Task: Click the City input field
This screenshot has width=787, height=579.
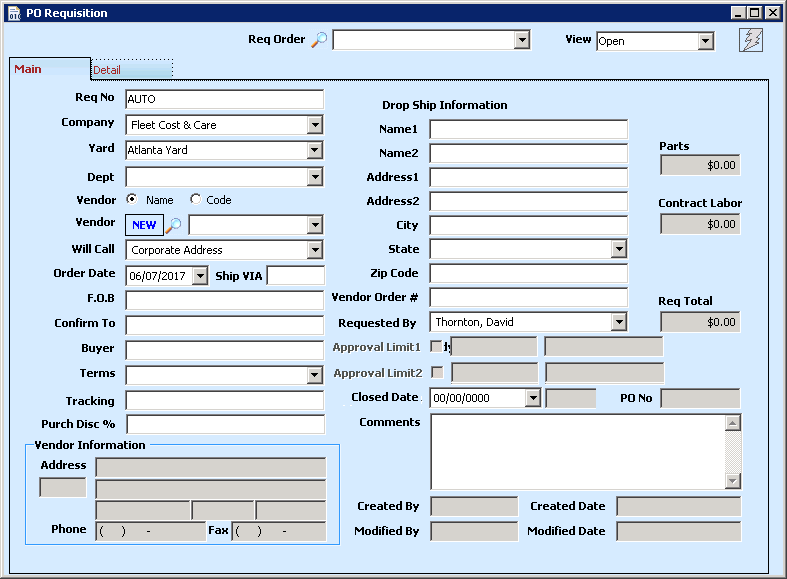Action: tap(529, 225)
